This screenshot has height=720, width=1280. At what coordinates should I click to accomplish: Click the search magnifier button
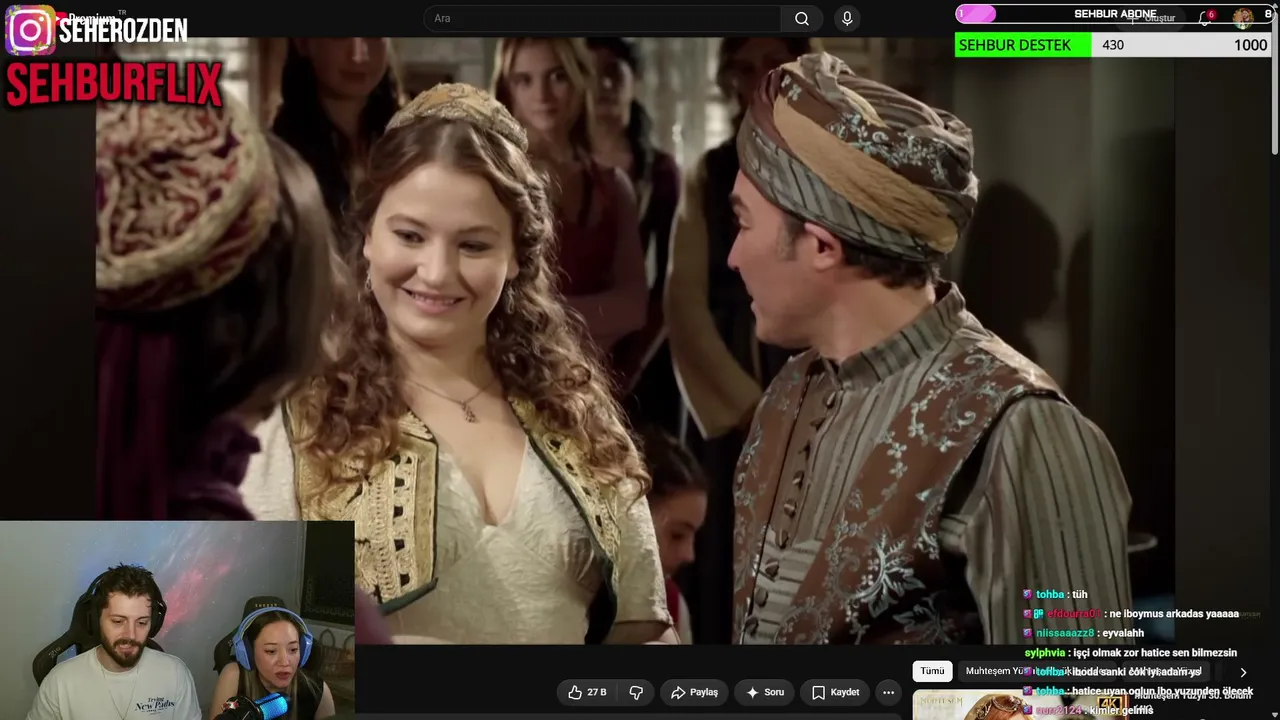(x=802, y=18)
